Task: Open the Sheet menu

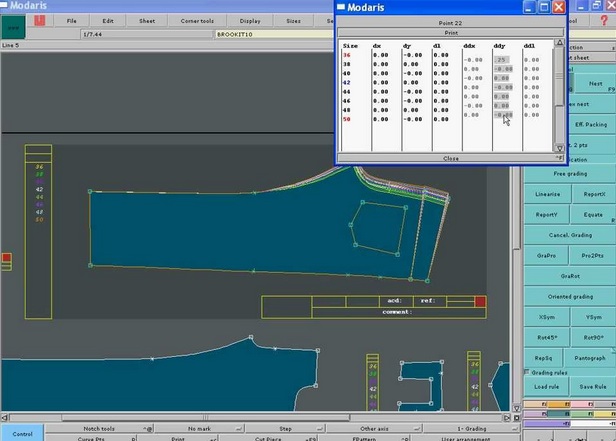Action: pyautogui.click(x=147, y=21)
